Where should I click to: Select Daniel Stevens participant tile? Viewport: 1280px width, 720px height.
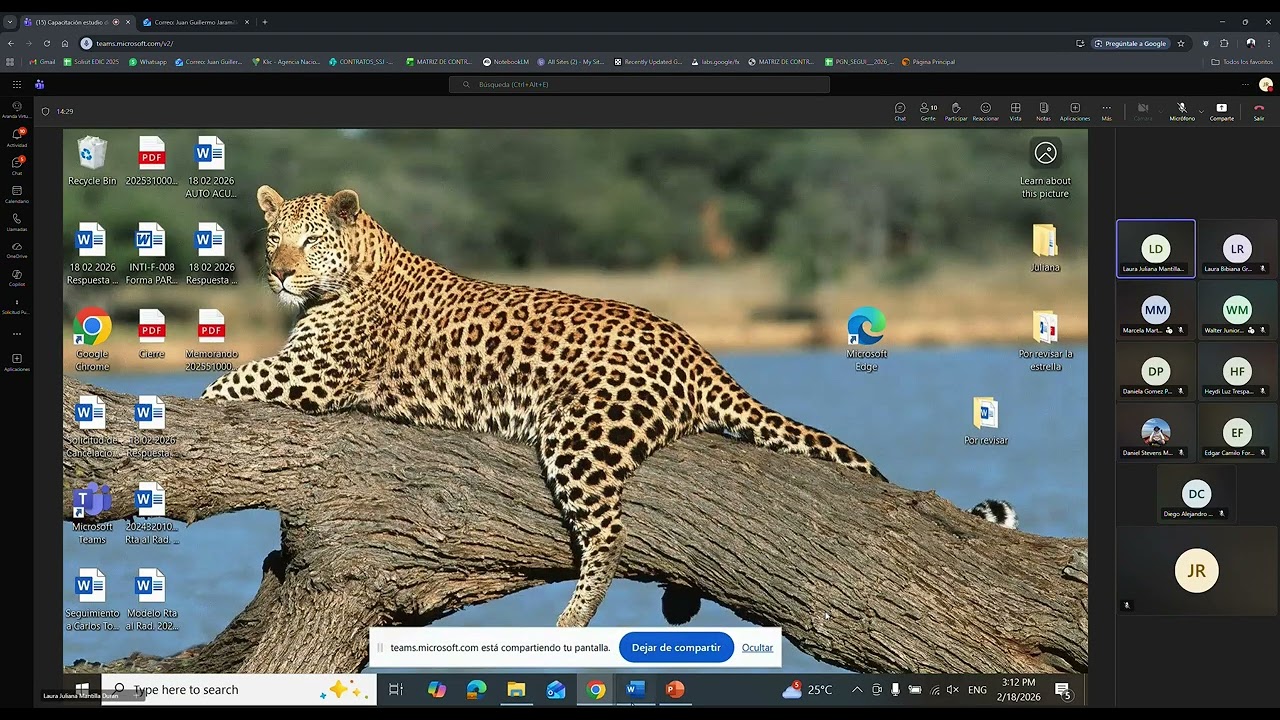1156,432
